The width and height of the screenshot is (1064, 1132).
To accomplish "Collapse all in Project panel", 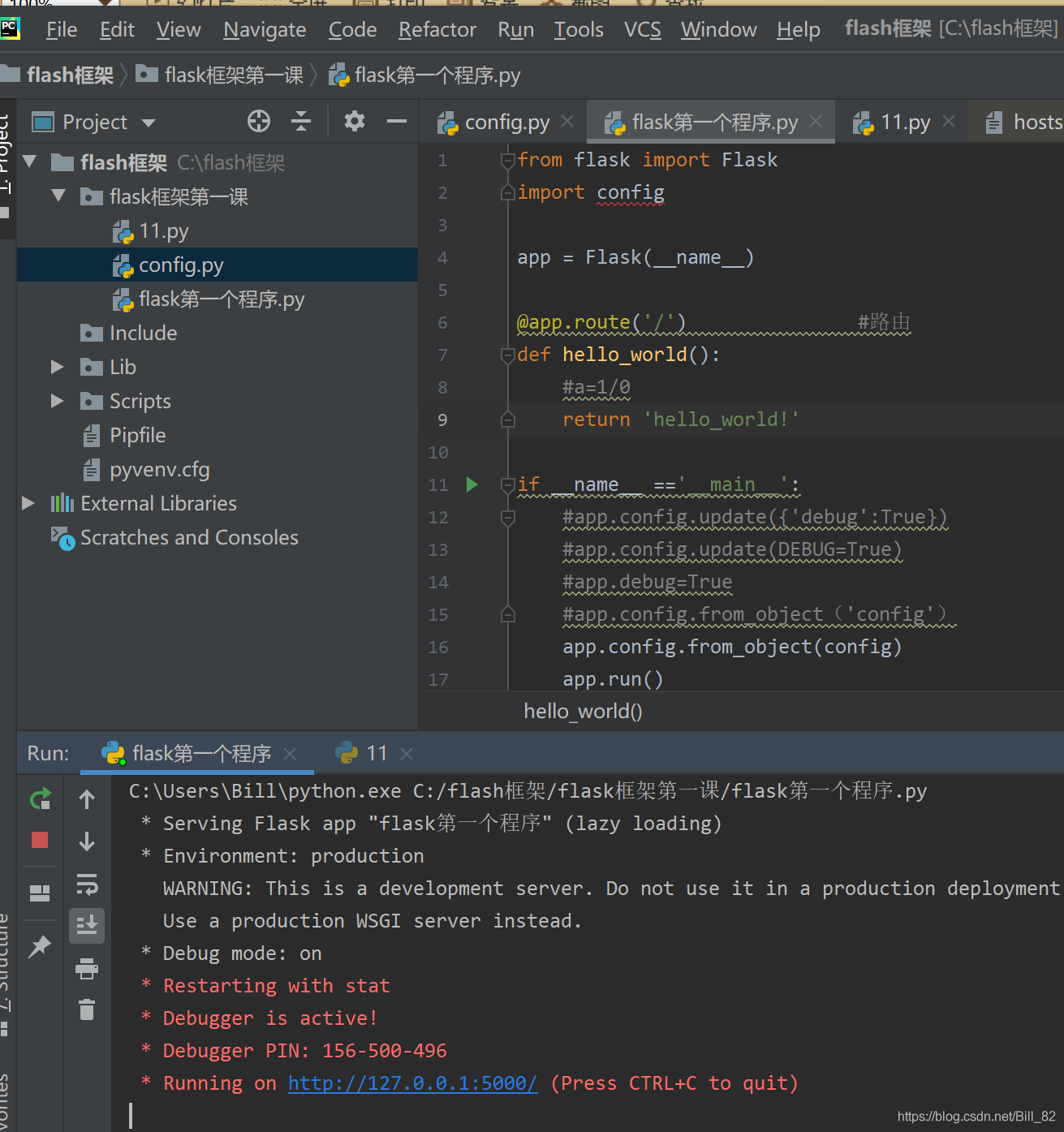I will tap(301, 122).
